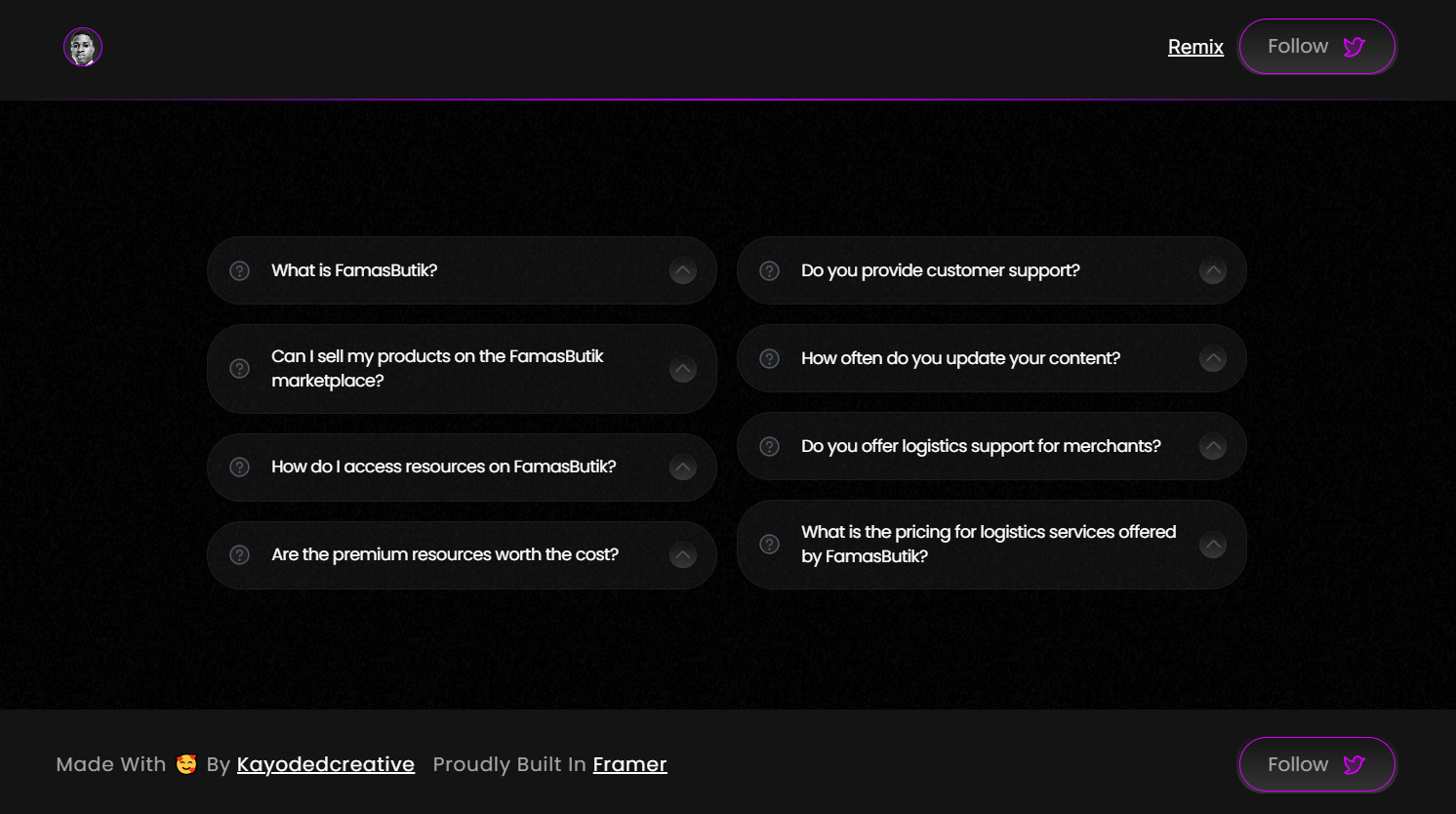Viewport: 1456px width, 814px height.
Task: Expand chevron for "Are the premium resources worth the cost?"
Action: pyautogui.click(x=683, y=554)
